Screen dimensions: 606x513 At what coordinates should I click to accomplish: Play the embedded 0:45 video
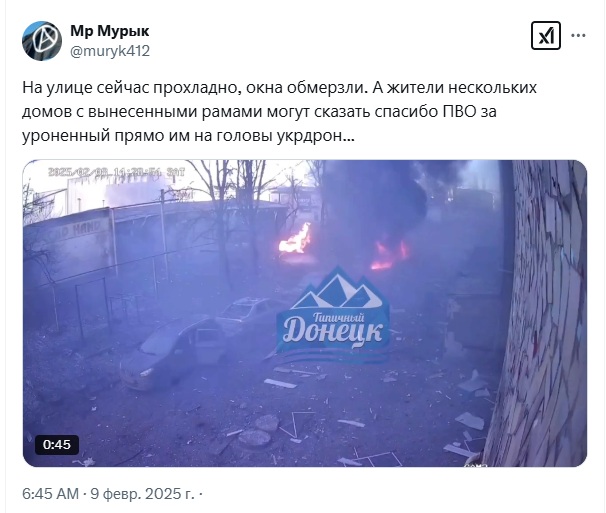click(x=305, y=313)
